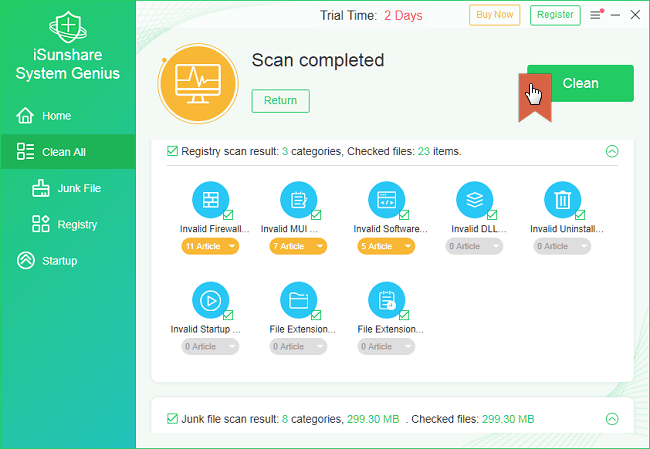Open the Invalid DLL 0 Article dropdown
Viewport: 650px width, 449px height.
click(474, 246)
